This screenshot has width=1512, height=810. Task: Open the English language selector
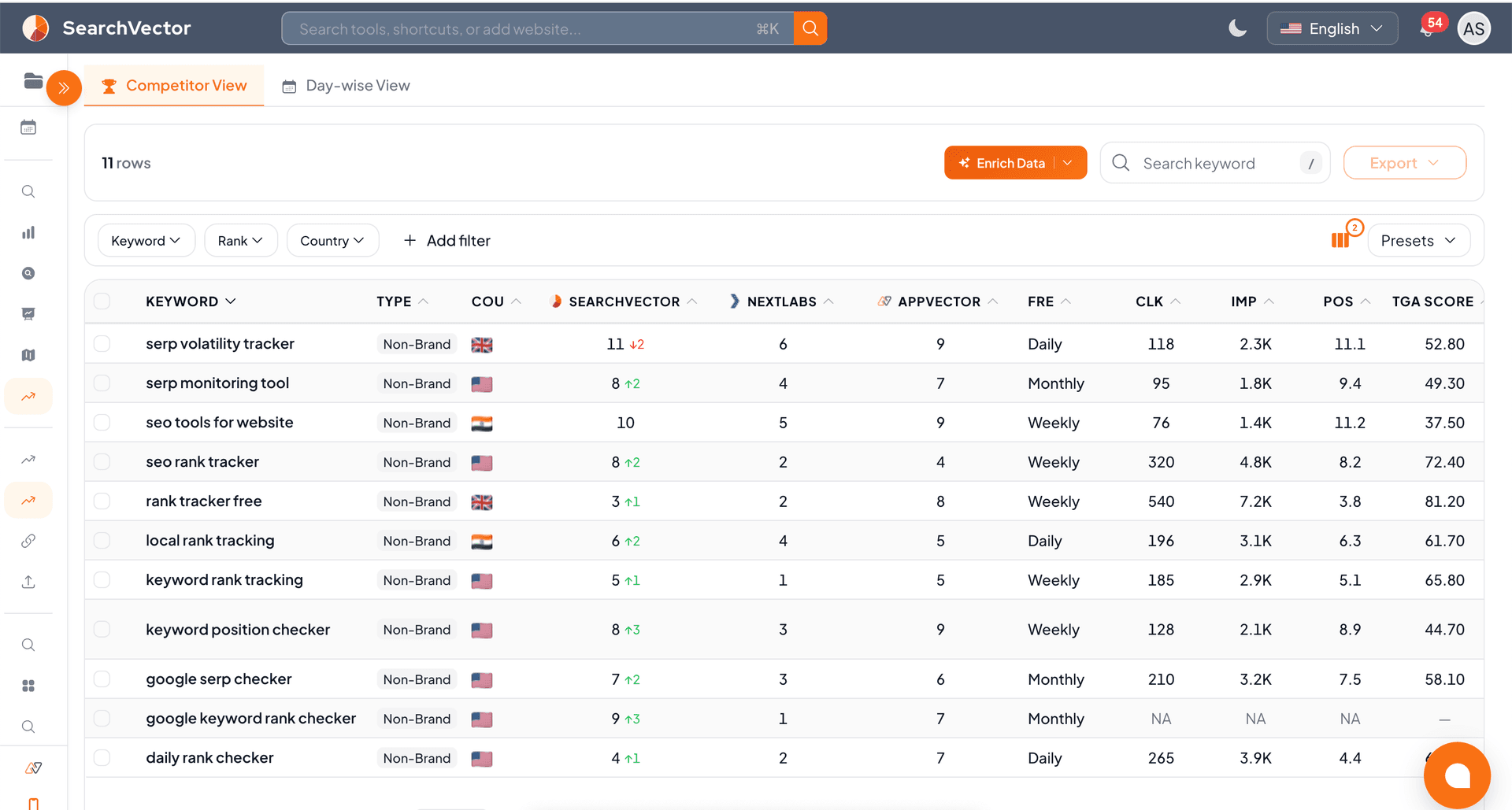[x=1332, y=28]
